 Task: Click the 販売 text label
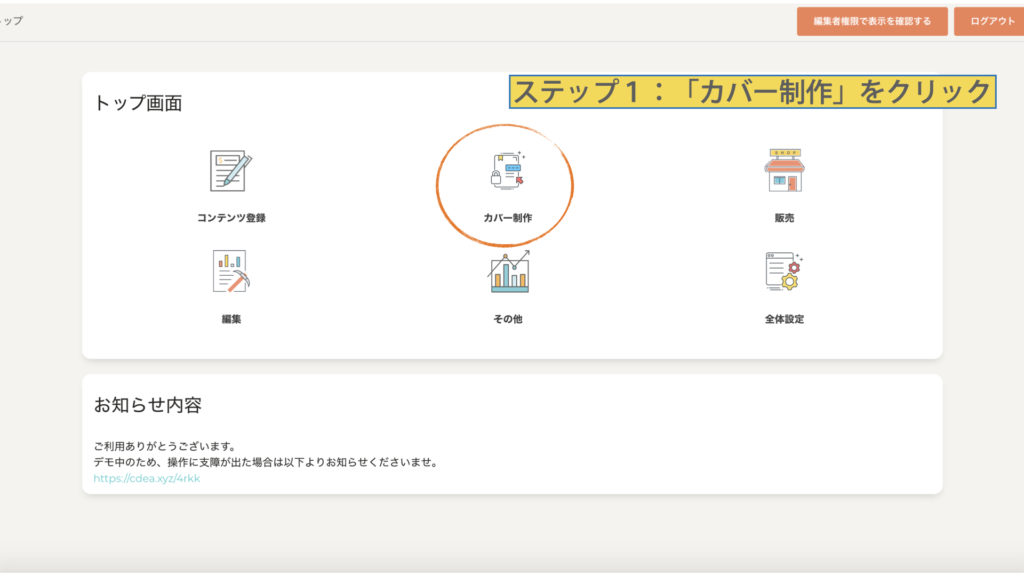784,218
